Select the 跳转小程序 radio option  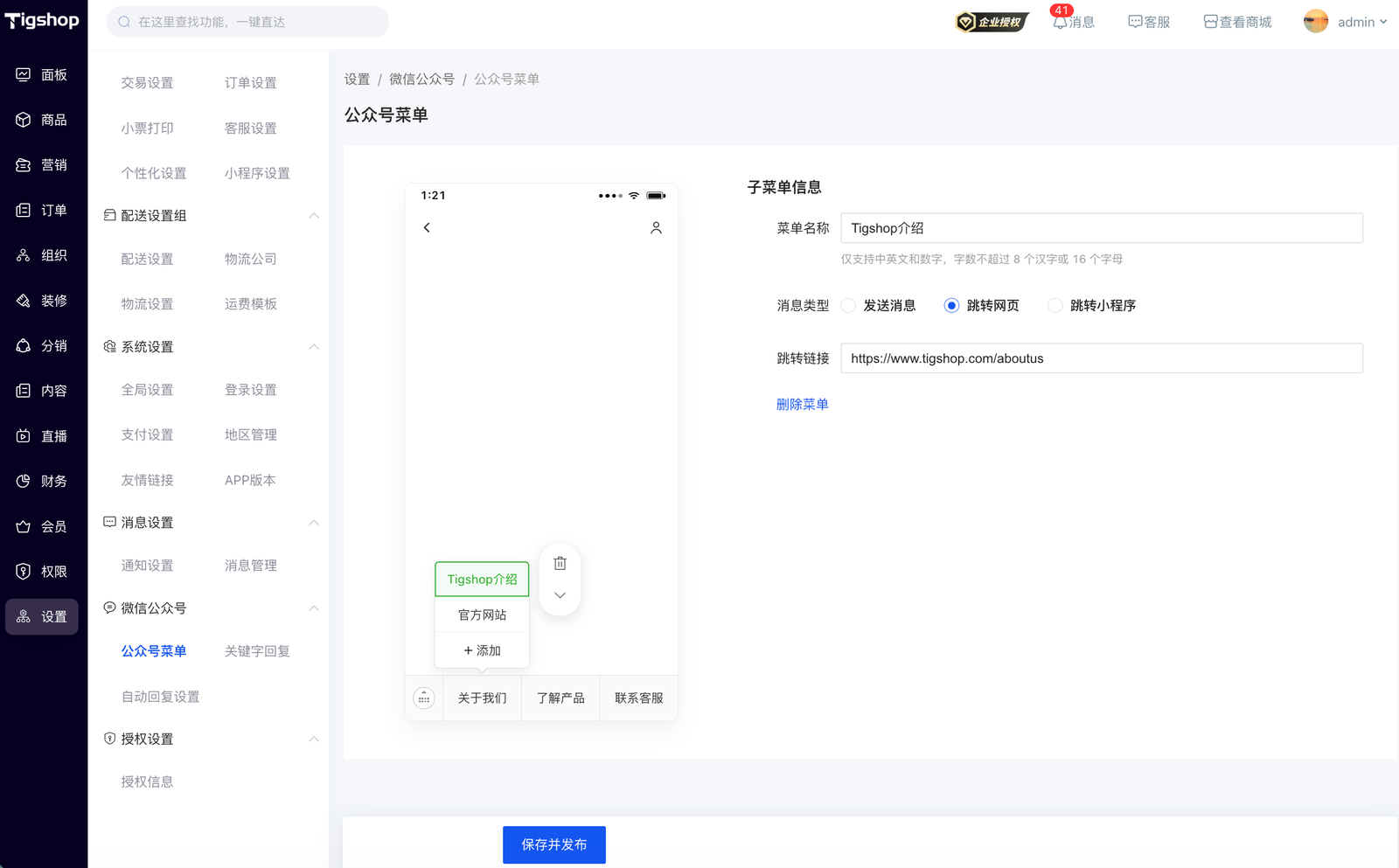[x=1055, y=306]
